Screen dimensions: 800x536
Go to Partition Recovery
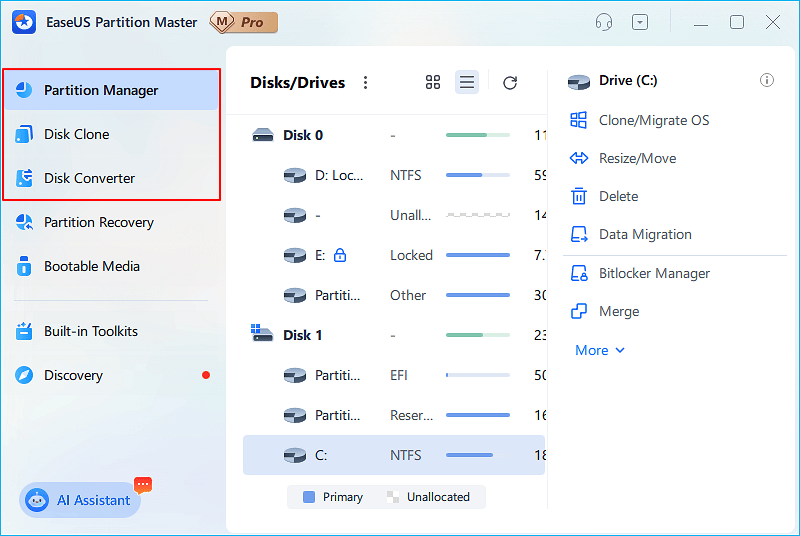(111, 222)
